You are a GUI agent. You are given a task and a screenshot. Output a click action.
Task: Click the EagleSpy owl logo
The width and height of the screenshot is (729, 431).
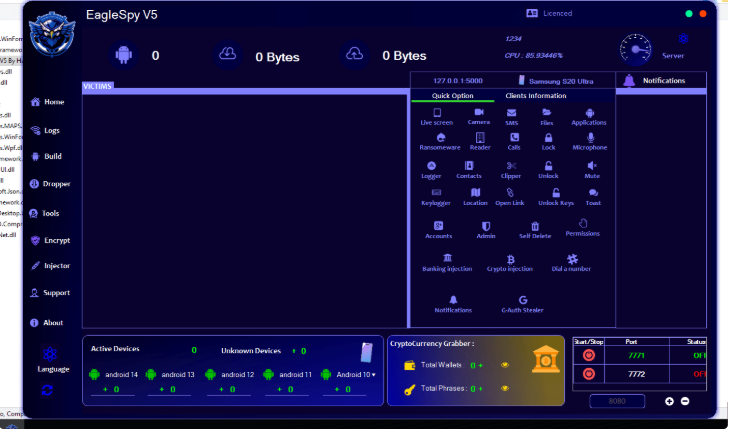coord(52,34)
